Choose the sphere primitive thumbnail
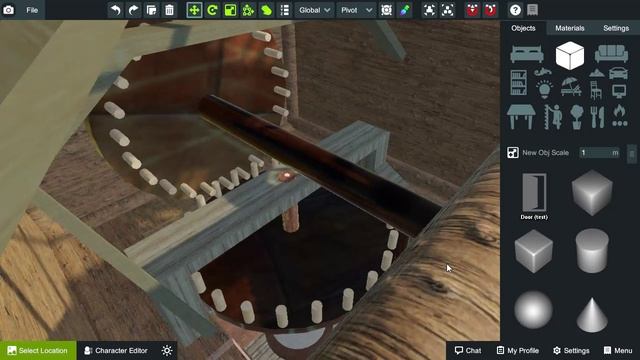The width and height of the screenshot is (640, 360). pos(533,310)
